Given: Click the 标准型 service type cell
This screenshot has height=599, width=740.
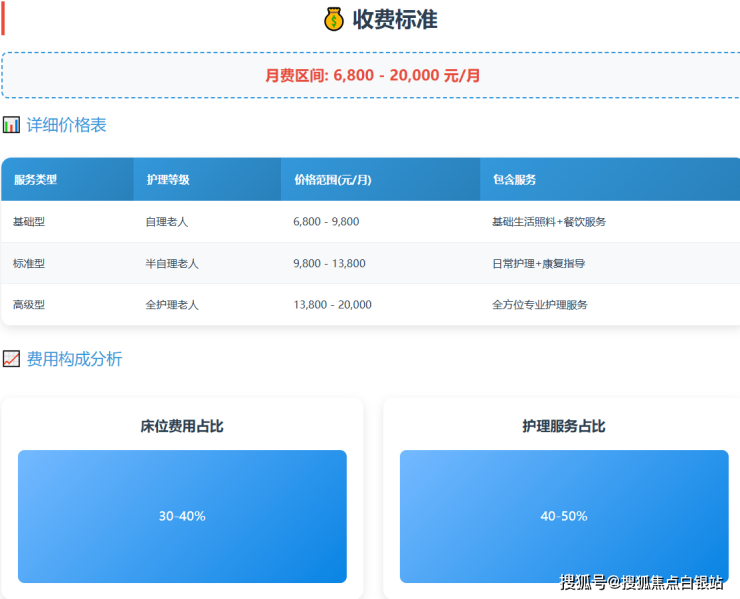Looking at the screenshot, I should tap(29, 264).
